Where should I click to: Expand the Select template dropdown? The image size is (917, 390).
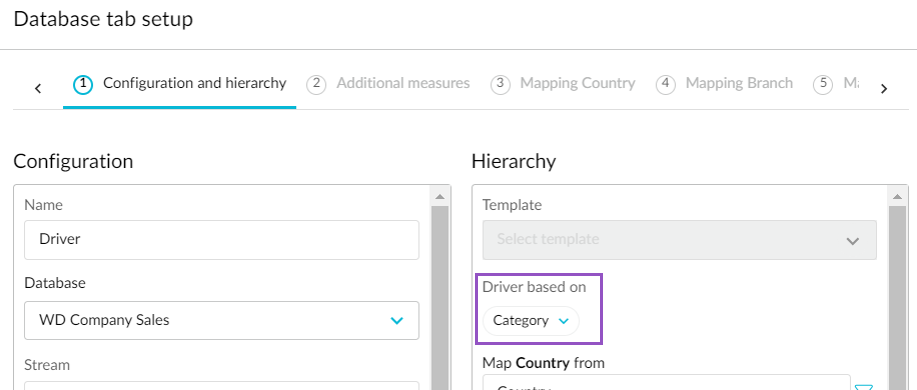680,240
